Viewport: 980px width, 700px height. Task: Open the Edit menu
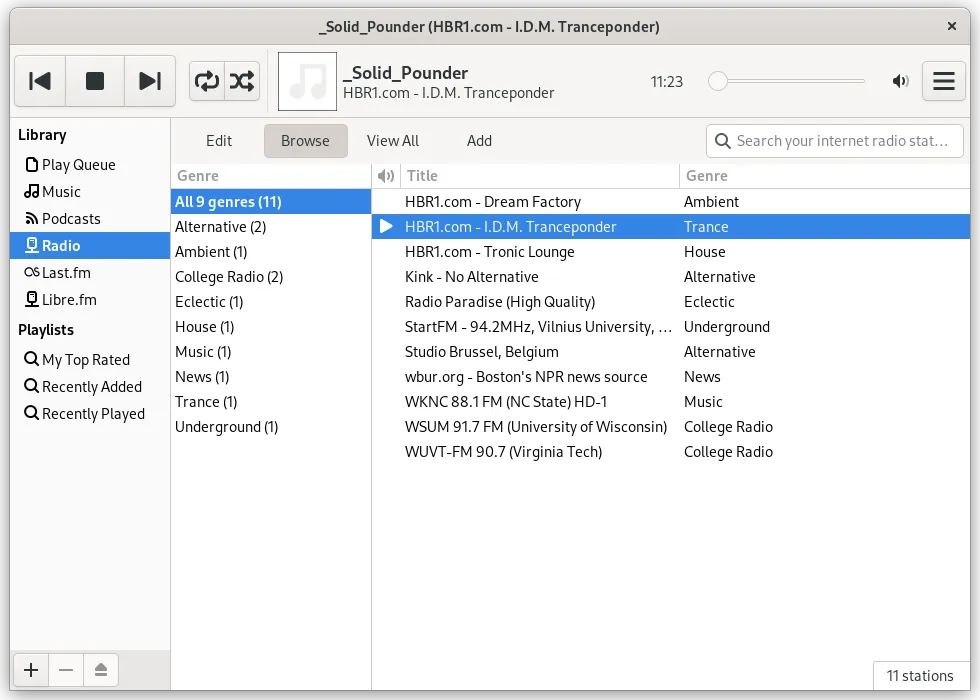(x=219, y=141)
